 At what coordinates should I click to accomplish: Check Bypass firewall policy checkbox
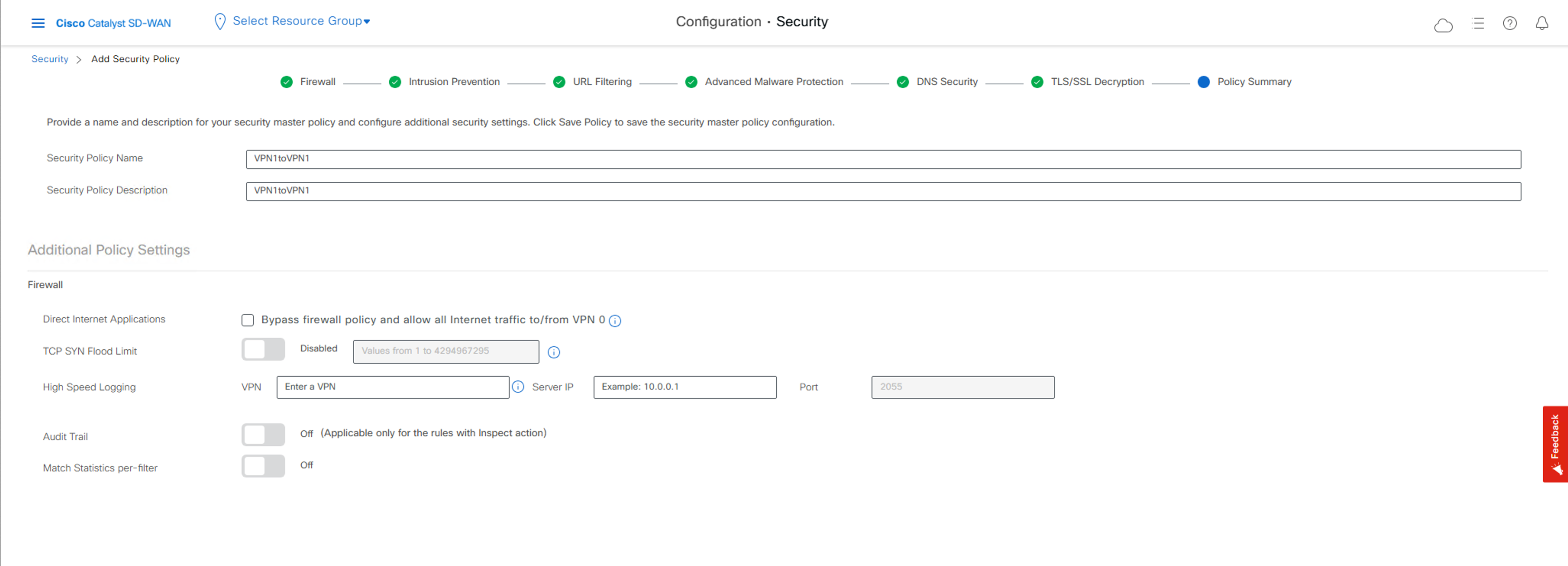pyautogui.click(x=247, y=320)
